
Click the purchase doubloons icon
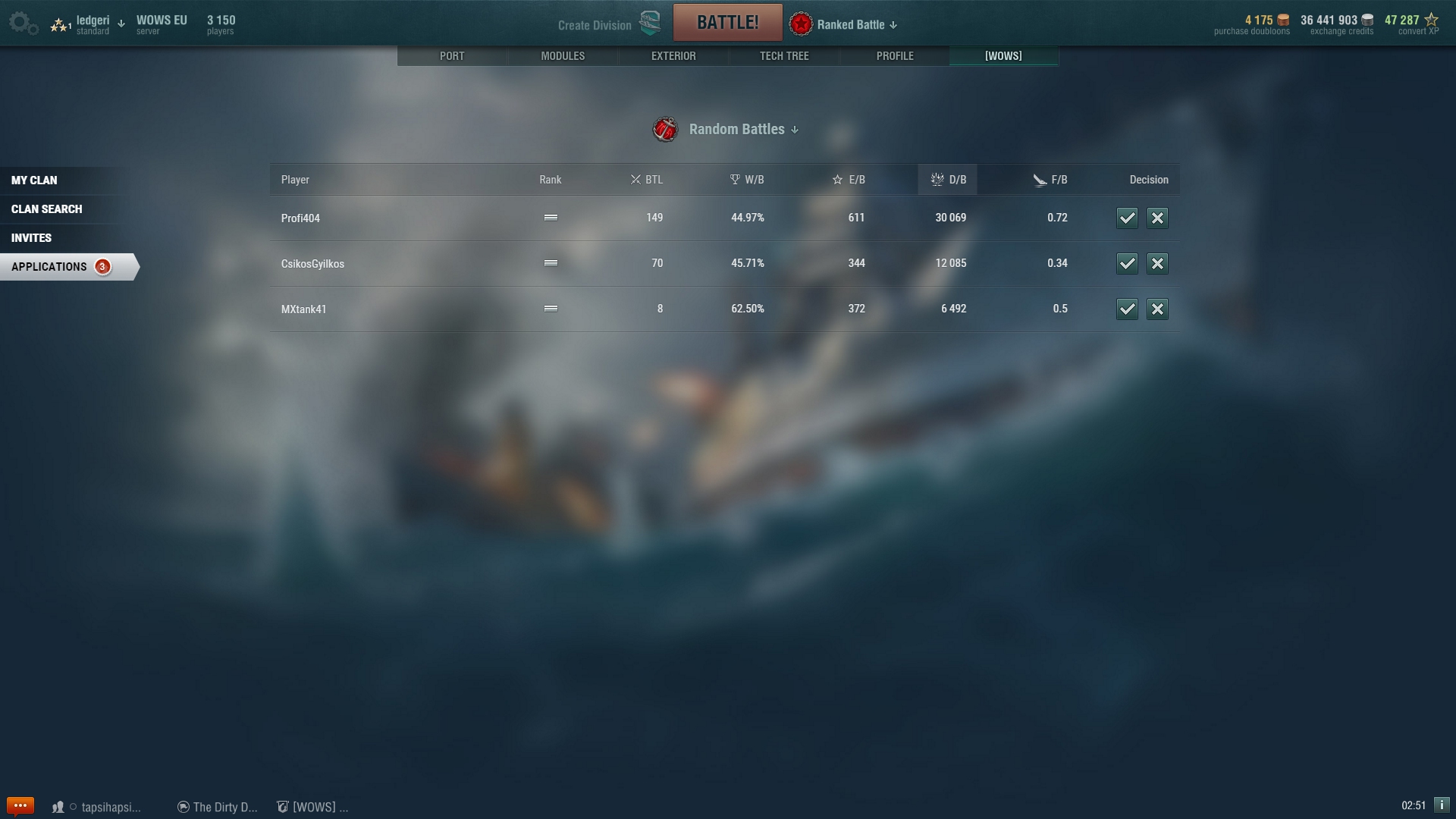pos(1283,20)
